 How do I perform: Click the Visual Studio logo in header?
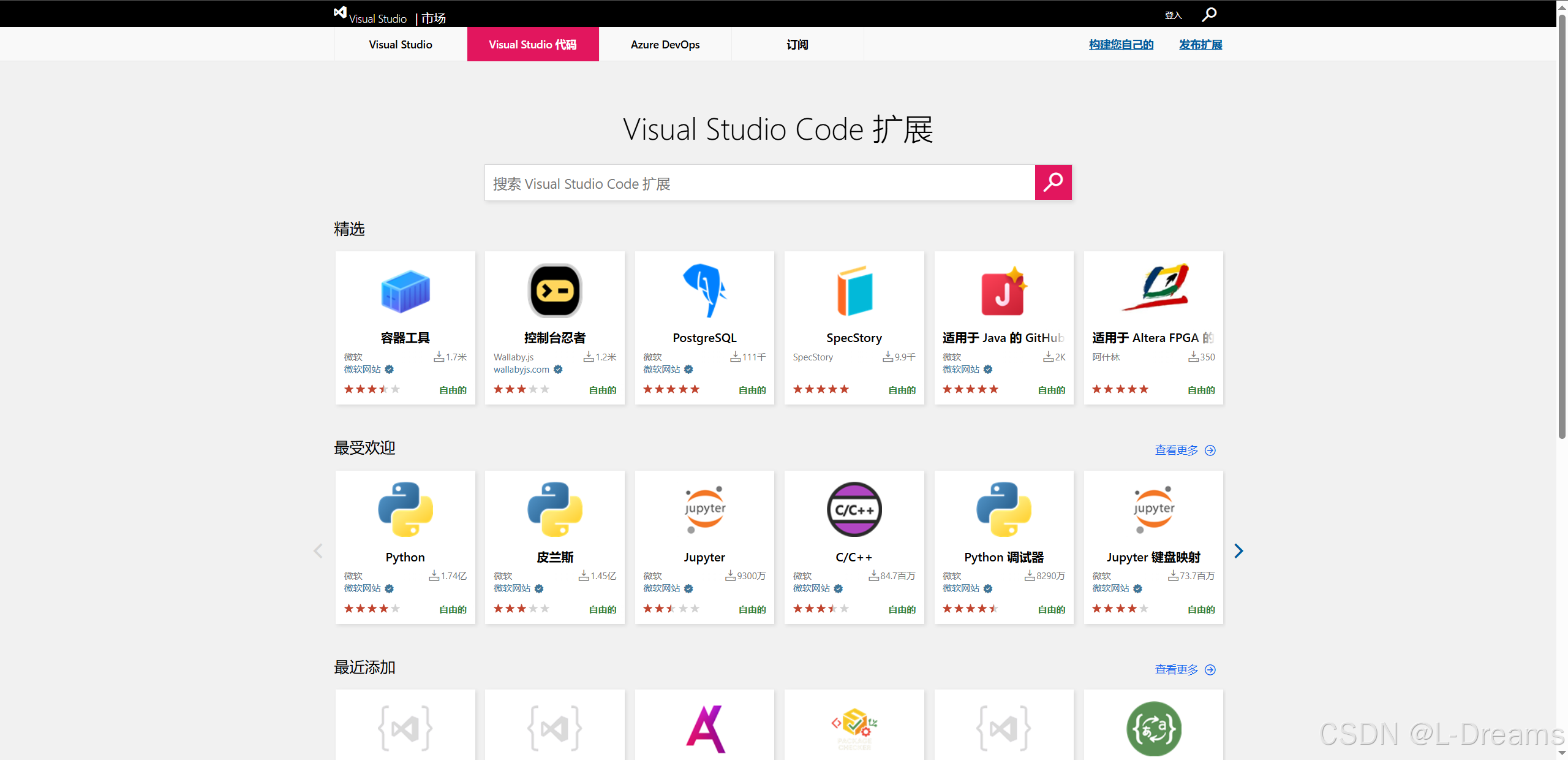point(341,13)
